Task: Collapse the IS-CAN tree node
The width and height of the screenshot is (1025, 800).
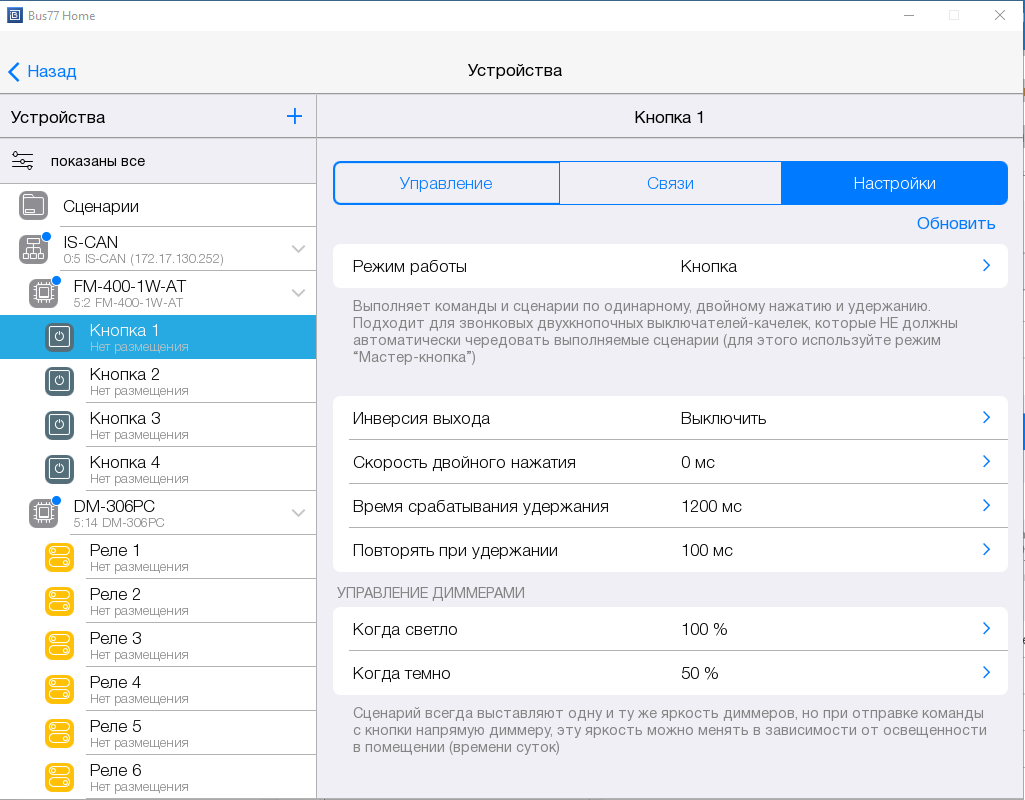Action: 298,249
